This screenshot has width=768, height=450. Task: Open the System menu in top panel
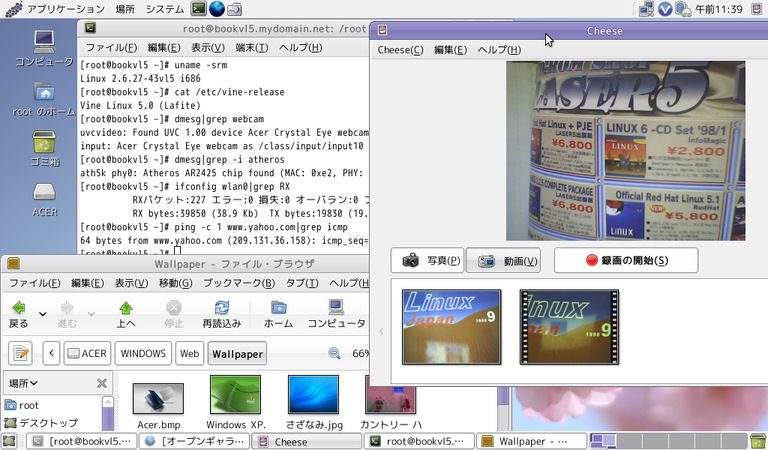coord(165,9)
